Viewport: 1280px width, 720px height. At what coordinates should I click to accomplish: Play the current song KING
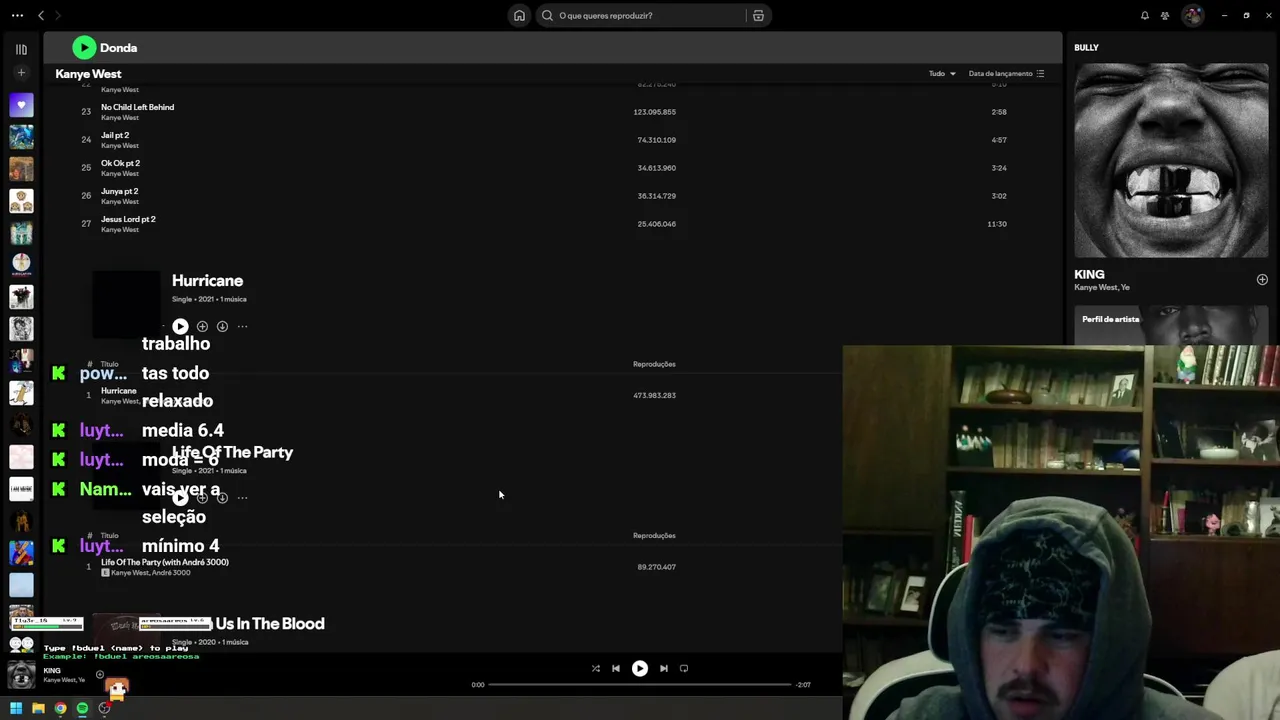coord(639,668)
